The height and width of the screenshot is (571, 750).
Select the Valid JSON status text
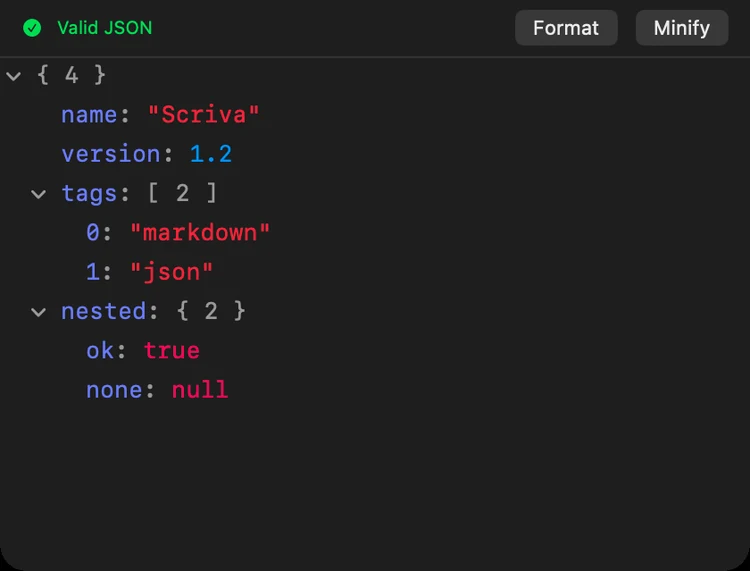pos(104,28)
